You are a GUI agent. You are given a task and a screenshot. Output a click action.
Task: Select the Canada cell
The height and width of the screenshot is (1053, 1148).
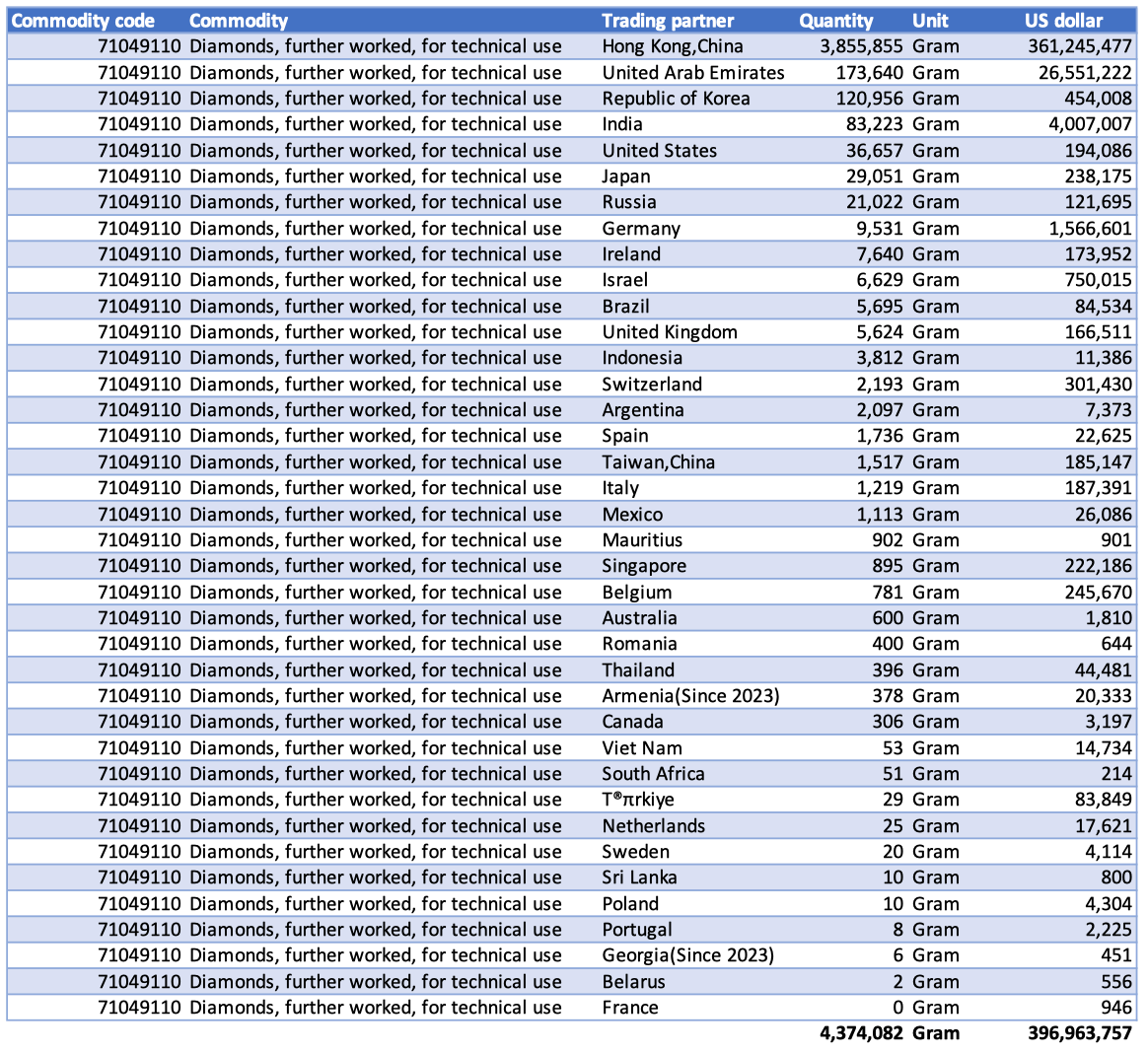point(632,722)
